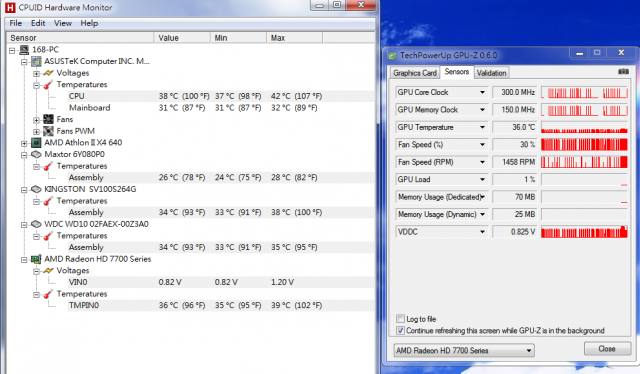Open the GPU Memory Clock sensor dropdown
Screen dimensions: 640x374
482,110
